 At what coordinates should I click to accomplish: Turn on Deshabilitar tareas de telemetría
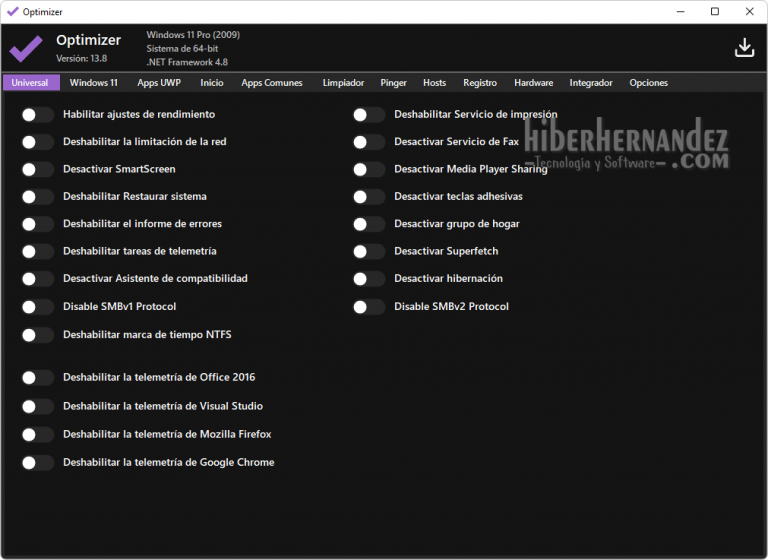pyautogui.click(x=38, y=252)
